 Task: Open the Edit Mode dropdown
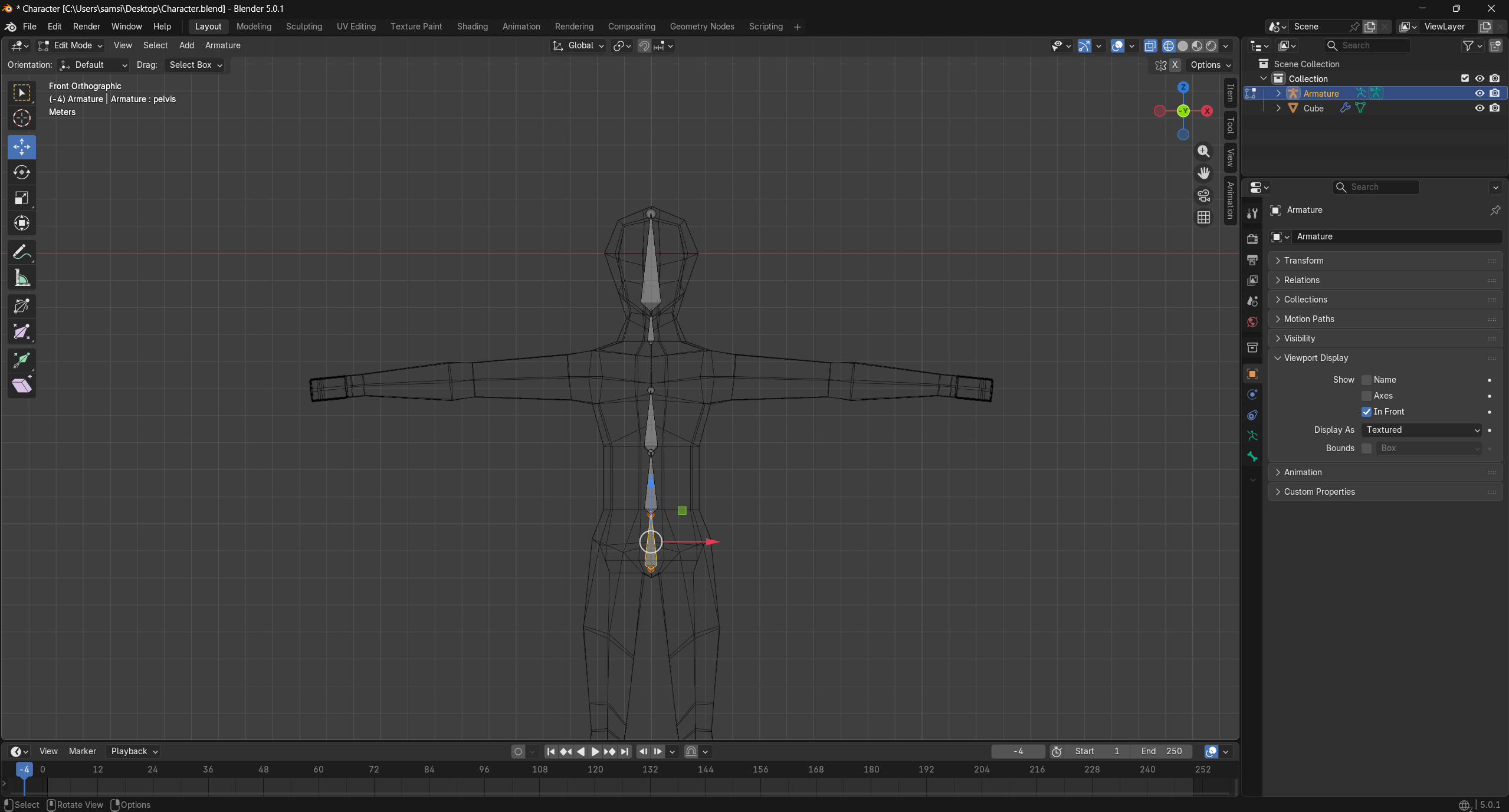70,45
